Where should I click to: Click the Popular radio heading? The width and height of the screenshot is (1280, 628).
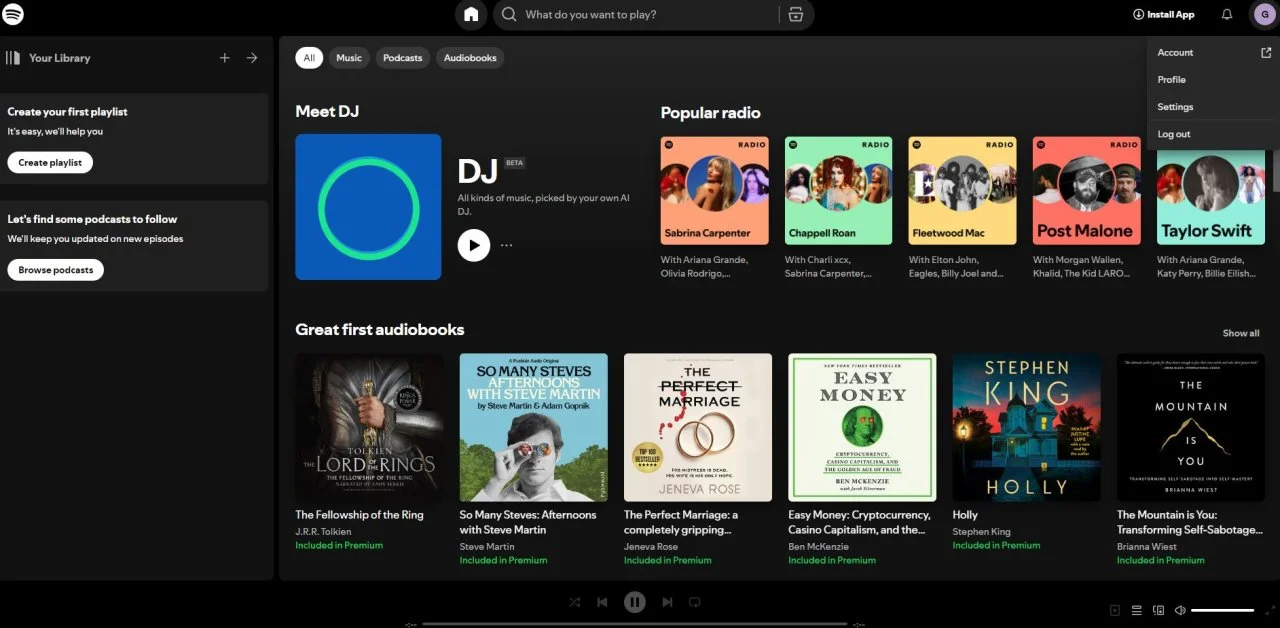[x=711, y=113]
